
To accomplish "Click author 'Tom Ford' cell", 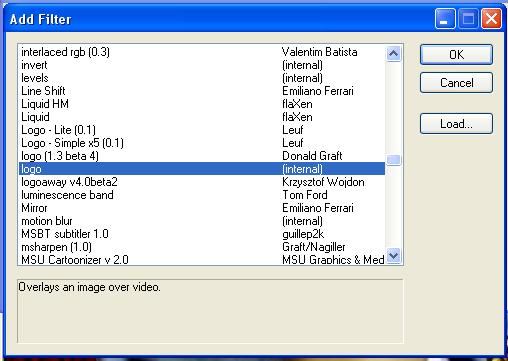I will pyautogui.click(x=305, y=195).
